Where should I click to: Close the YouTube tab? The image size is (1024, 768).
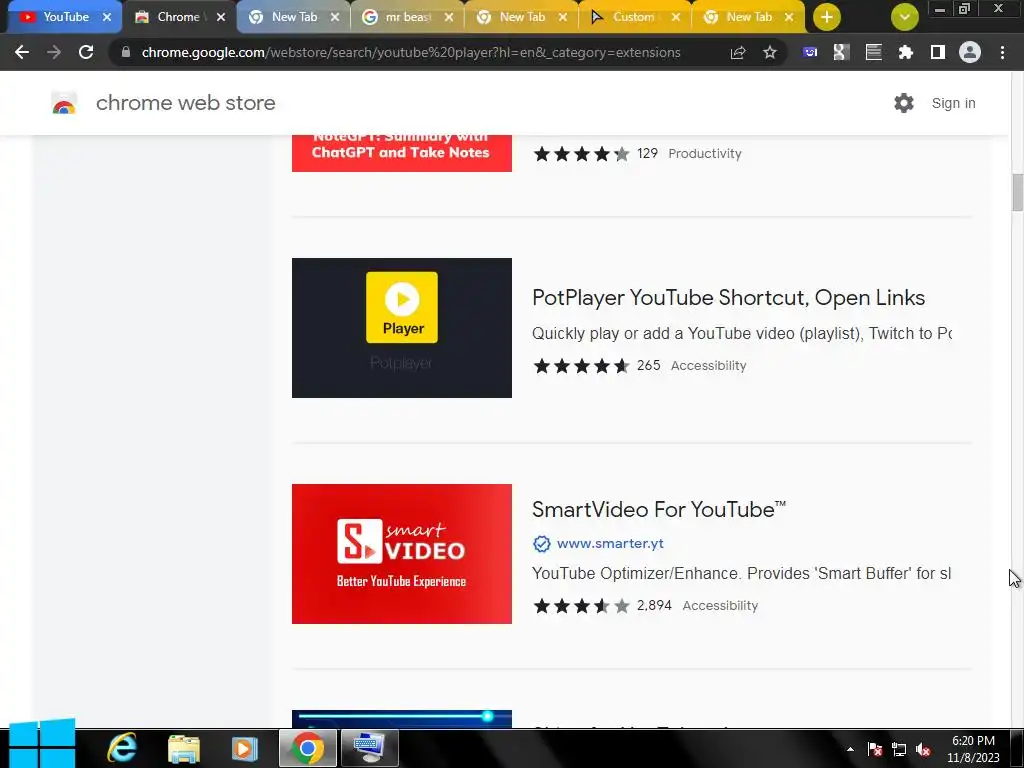(107, 17)
